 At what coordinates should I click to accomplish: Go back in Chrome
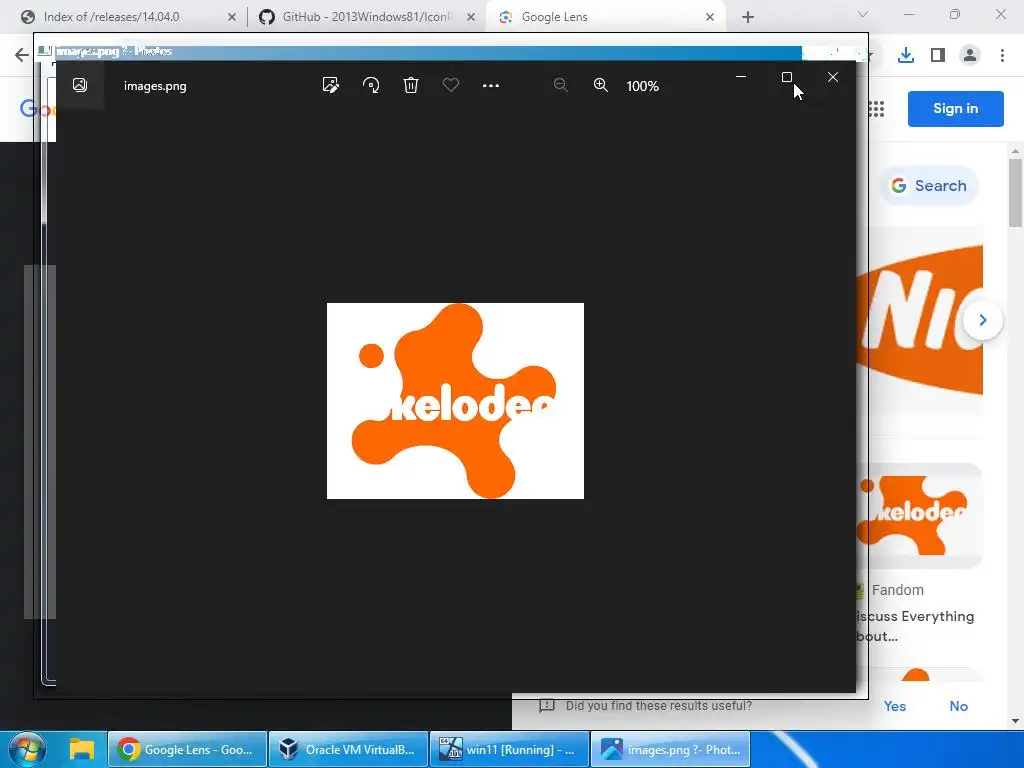(22, 55)
